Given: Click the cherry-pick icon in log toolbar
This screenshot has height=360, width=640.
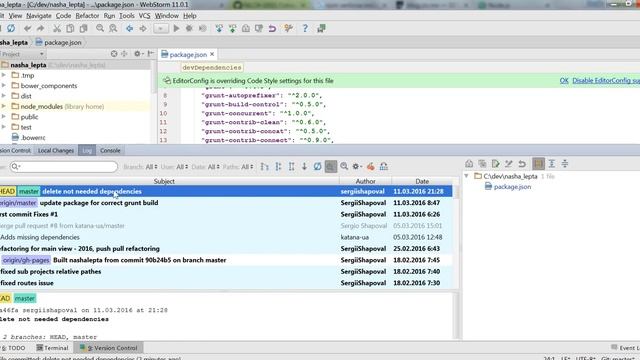Looking at the screenshot, I should [371, 167].
